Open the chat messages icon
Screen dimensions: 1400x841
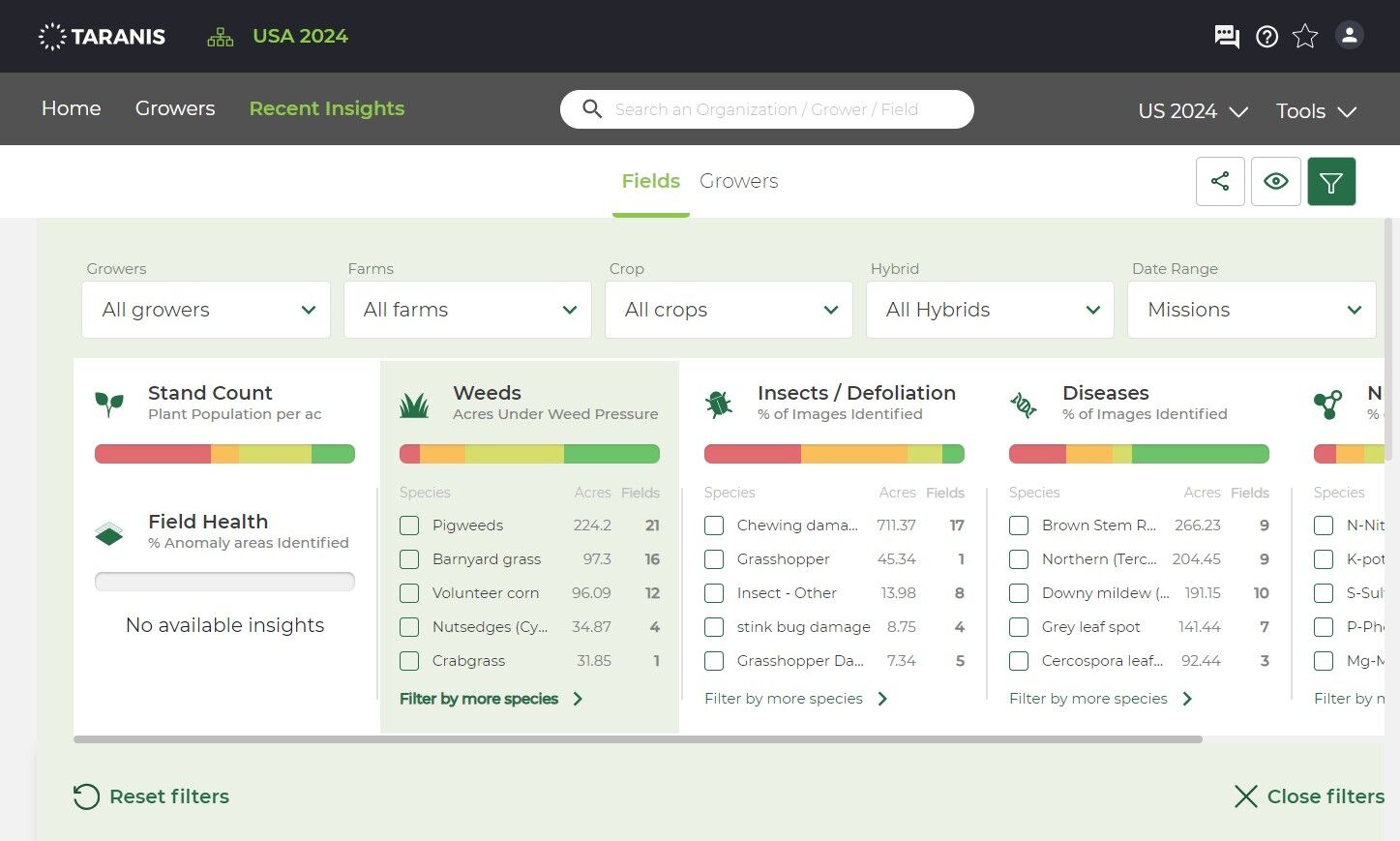1227,37
